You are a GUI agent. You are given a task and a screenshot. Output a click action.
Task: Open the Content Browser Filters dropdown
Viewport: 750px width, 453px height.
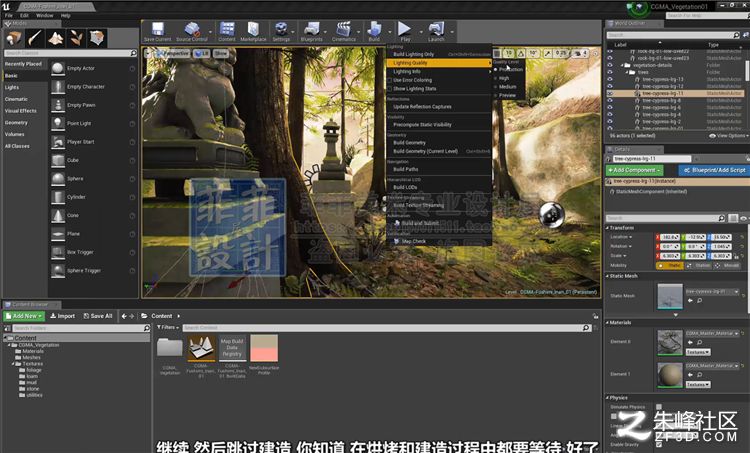tap(168, 328)
